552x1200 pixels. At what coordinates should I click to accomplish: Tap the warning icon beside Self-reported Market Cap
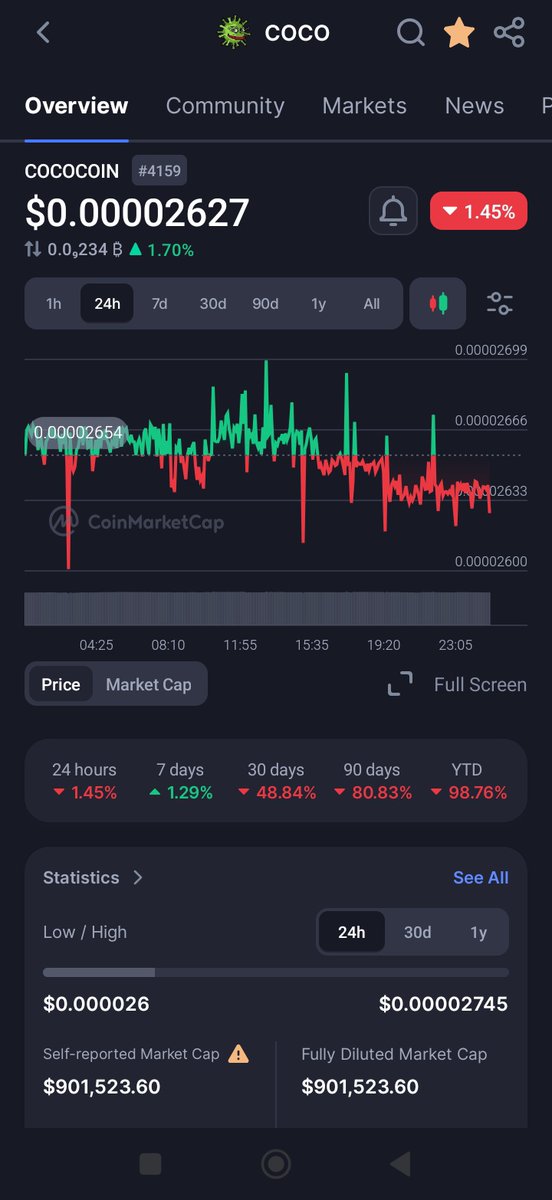[239, 1053]
